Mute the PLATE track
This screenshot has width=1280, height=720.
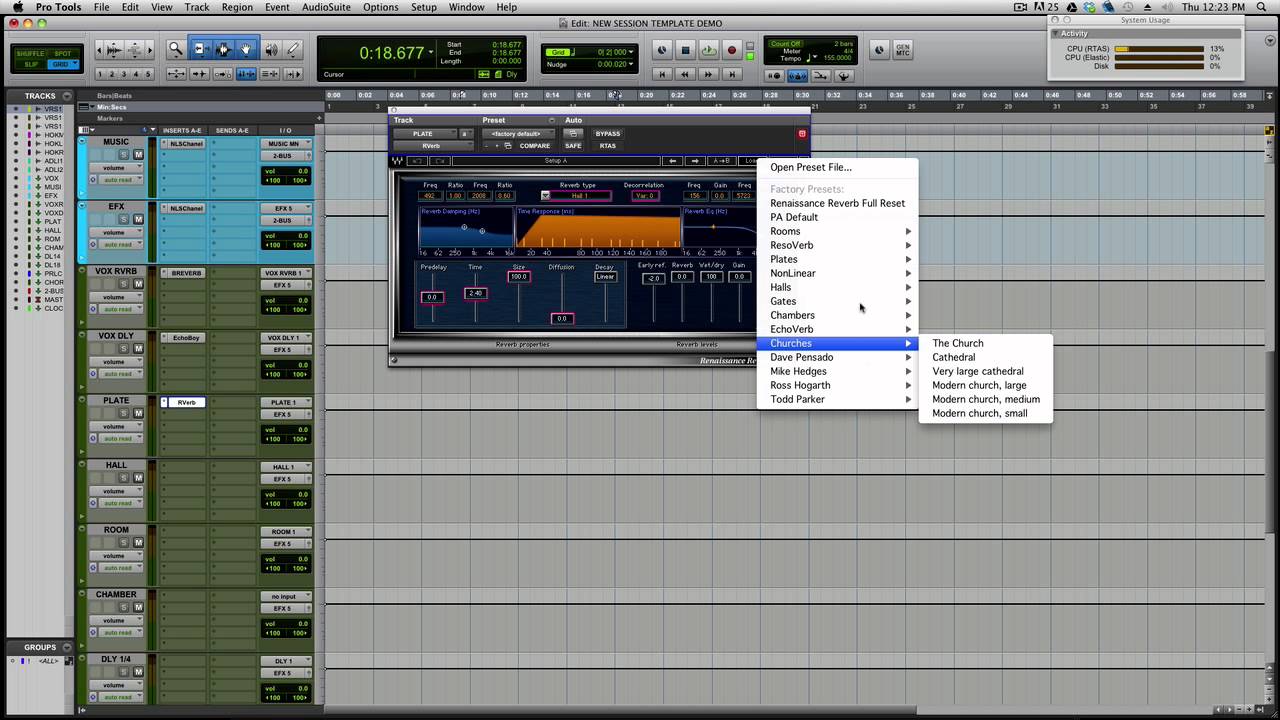(x=138, y=413)
